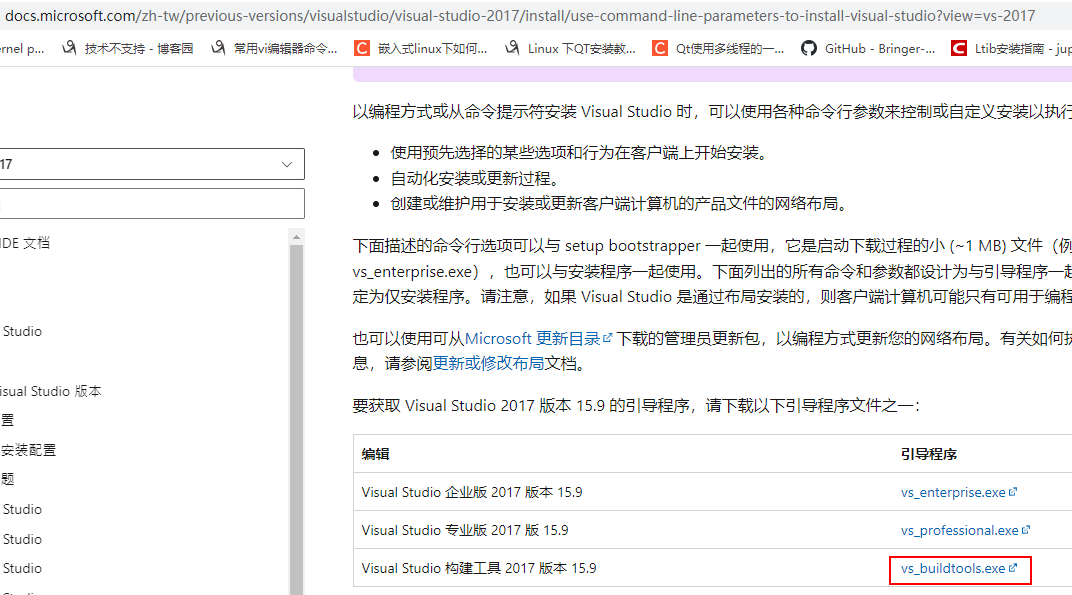The image size is (1072, 595).
Task: Click external-link icon after Microsoft 更新目录
Action: tap(608, 338)
